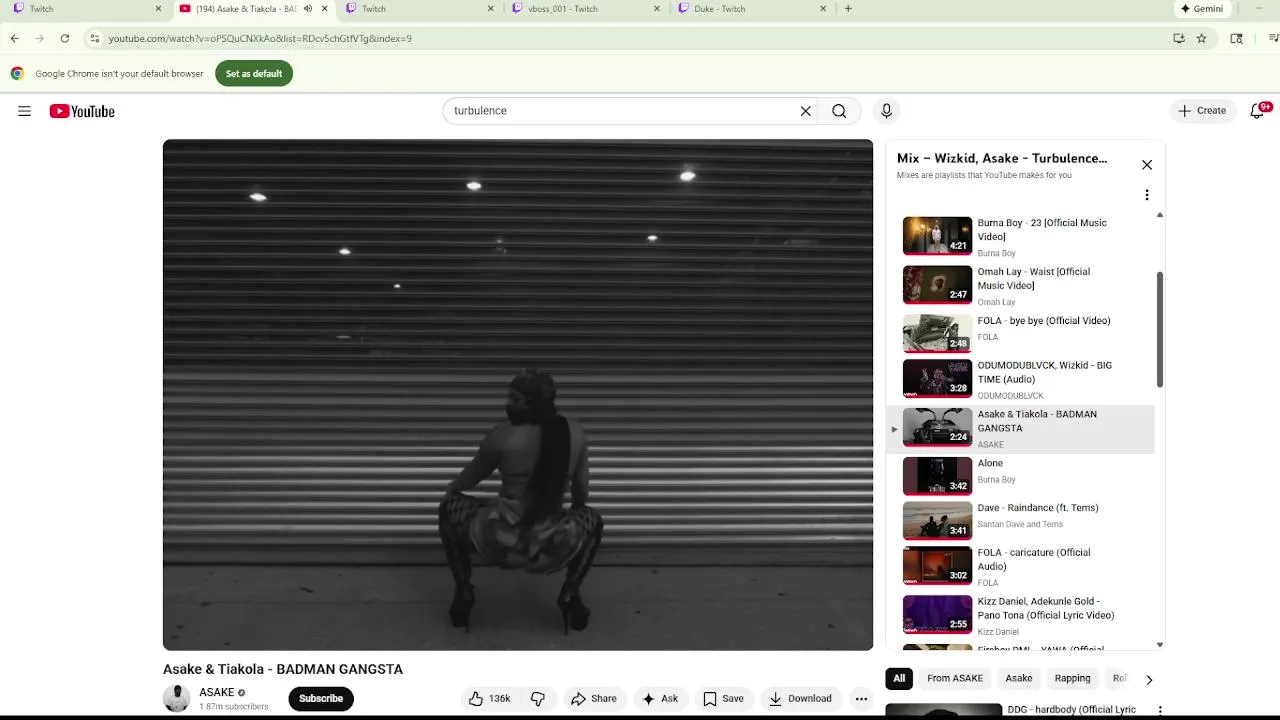1280x720 pixels.
Task: Set Chrome as default browser
Action: point(254,73)
